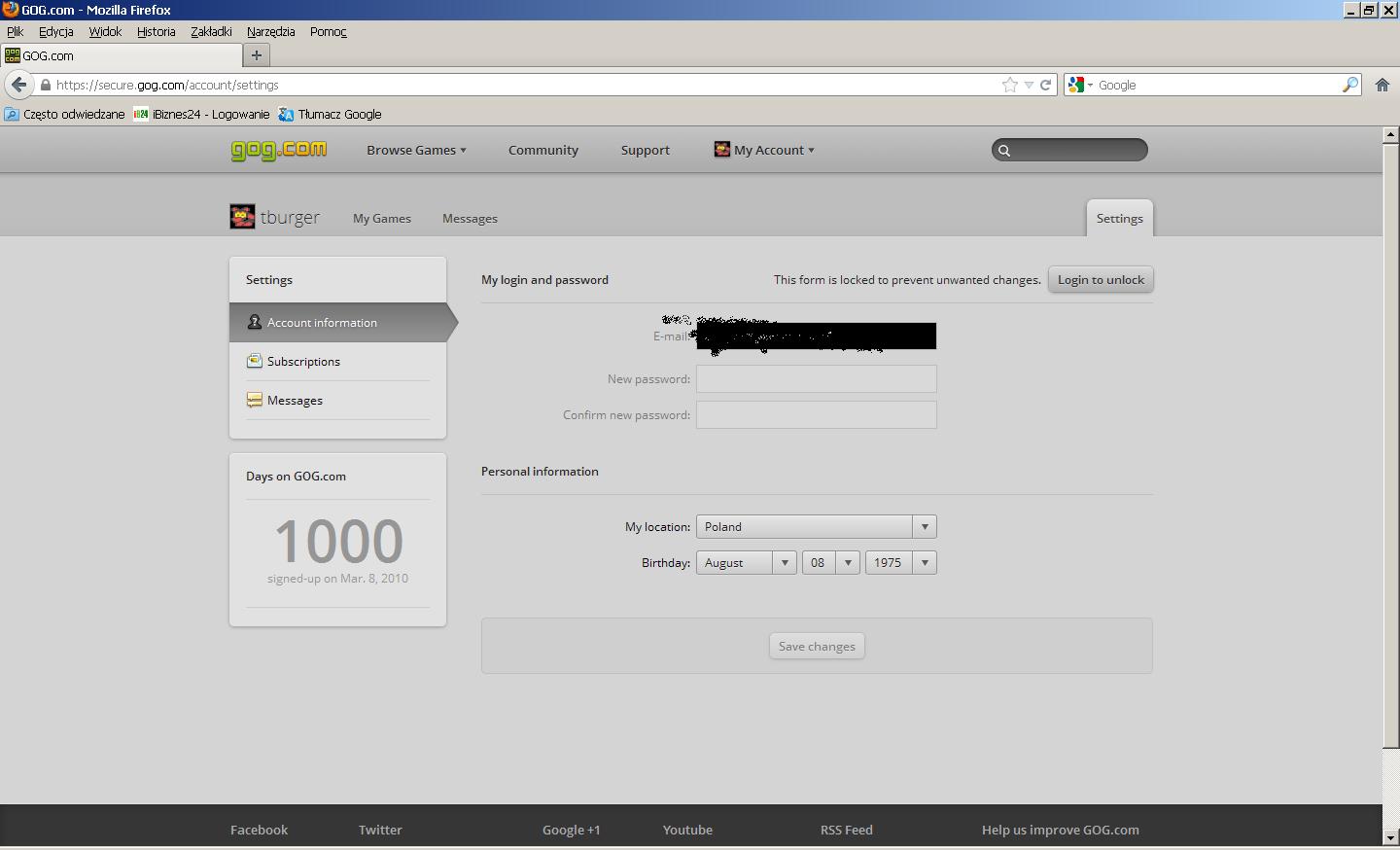Open the Historia menu

[x=156, y=31]
